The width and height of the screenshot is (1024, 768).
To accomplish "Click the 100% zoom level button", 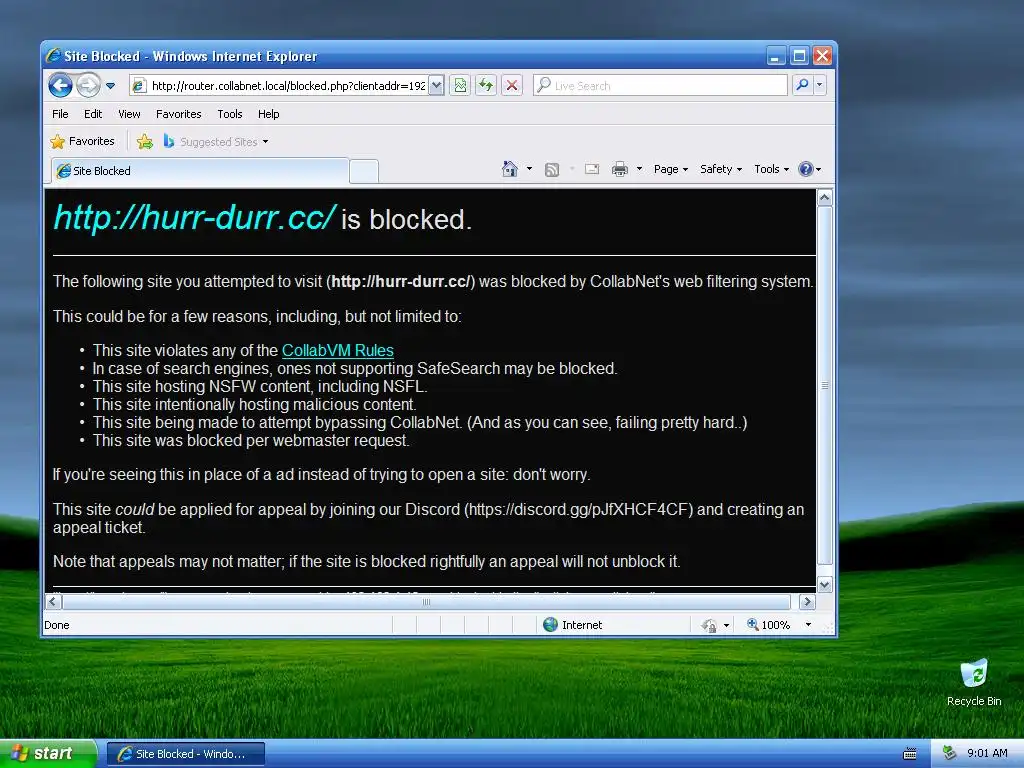I will [769, 625].
